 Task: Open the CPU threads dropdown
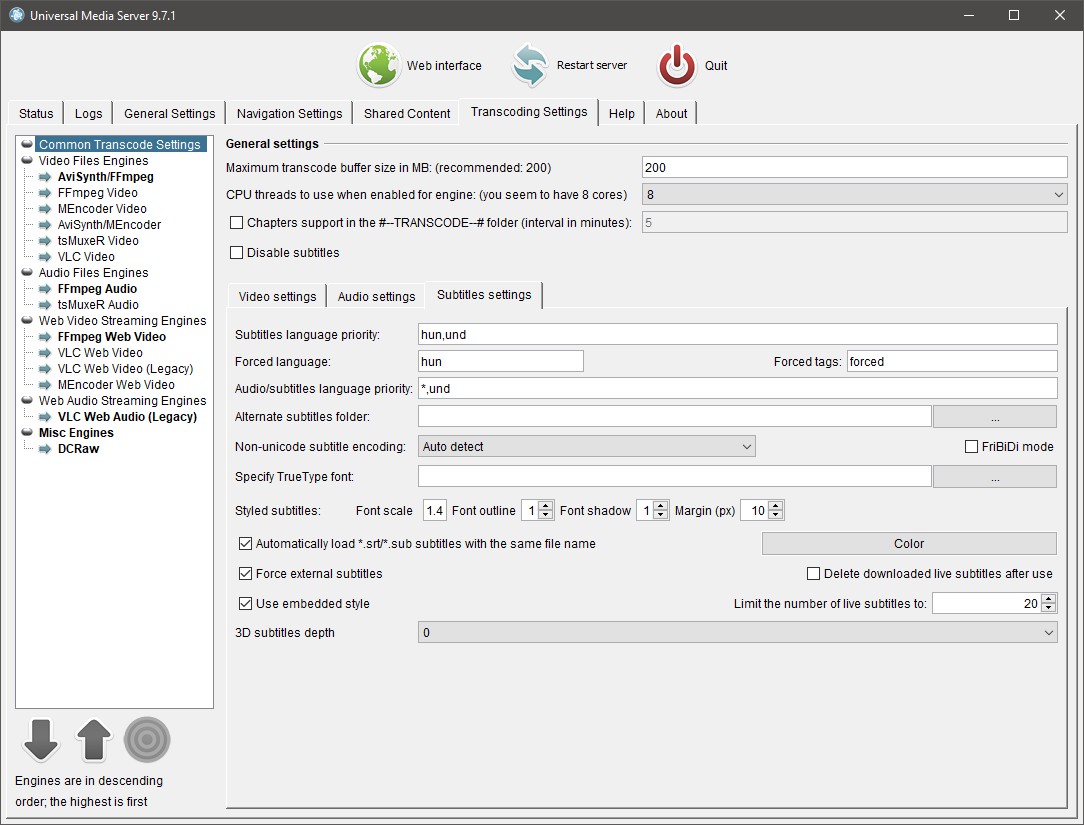(x=854, y=194)
